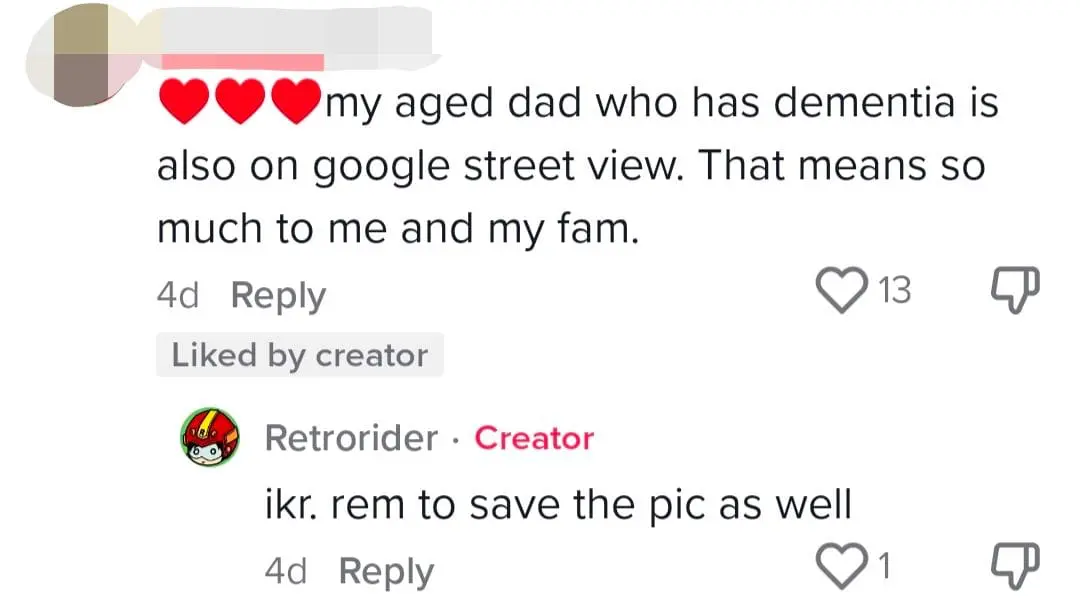Open Retrorider's helmet profile avatar
Viewport: 1080px width, 608px height.
210,437
